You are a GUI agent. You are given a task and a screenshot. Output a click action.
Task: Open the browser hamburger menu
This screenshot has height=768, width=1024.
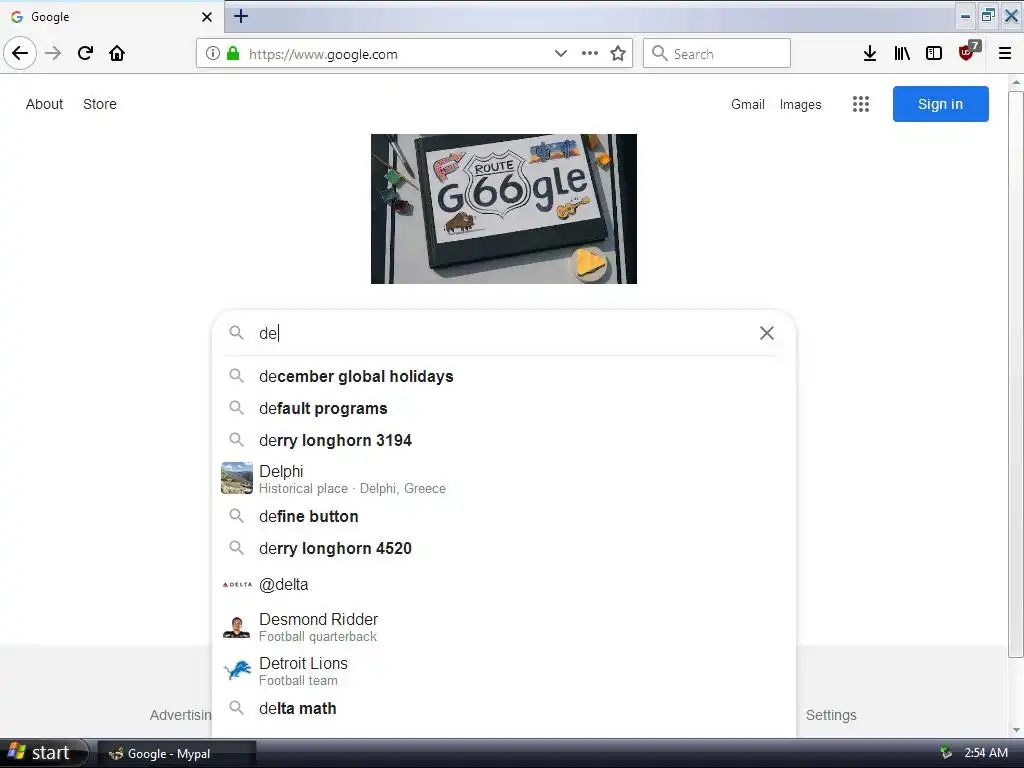tap(1004, 54)
